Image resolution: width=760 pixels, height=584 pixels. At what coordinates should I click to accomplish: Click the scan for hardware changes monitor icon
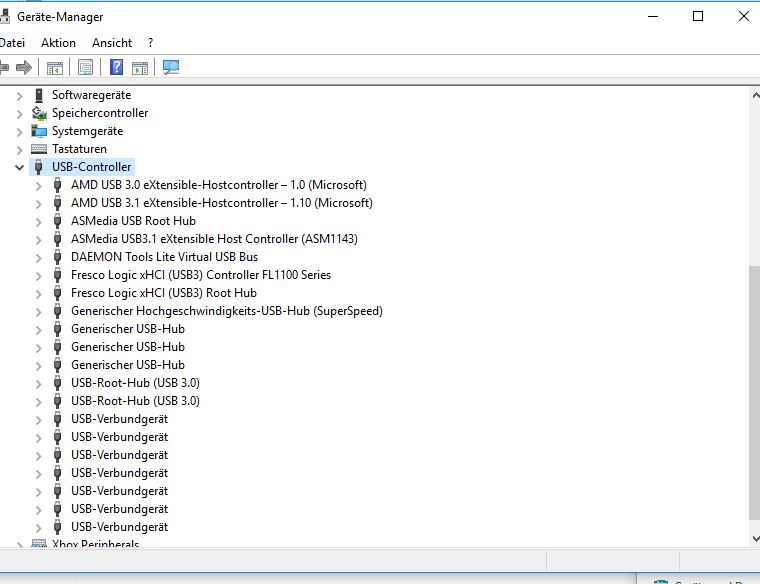(171, 67)
